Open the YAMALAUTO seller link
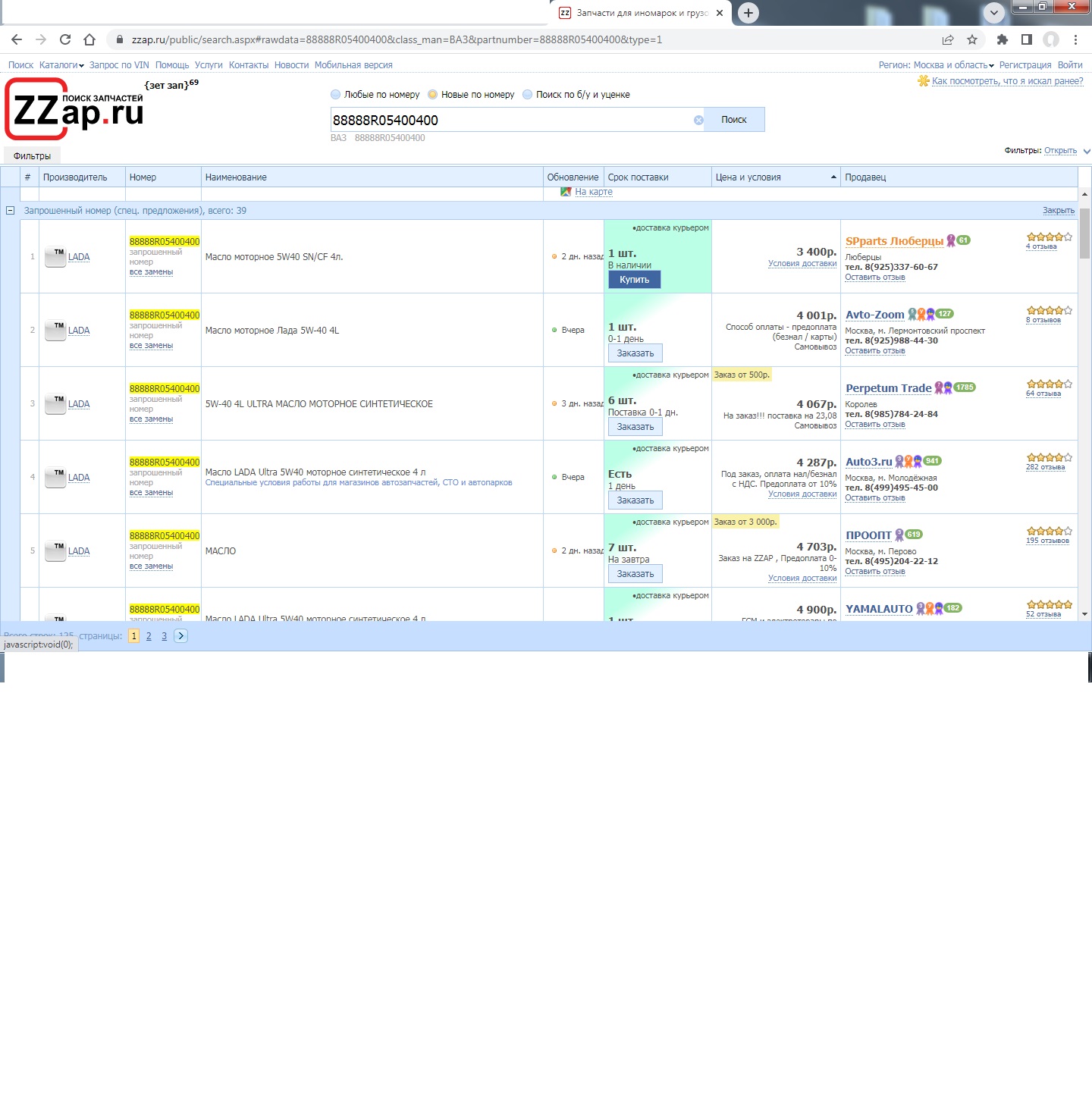The height and width of the screenshot is (1104, 1092). pyautogui.click(x=880, y=609)
